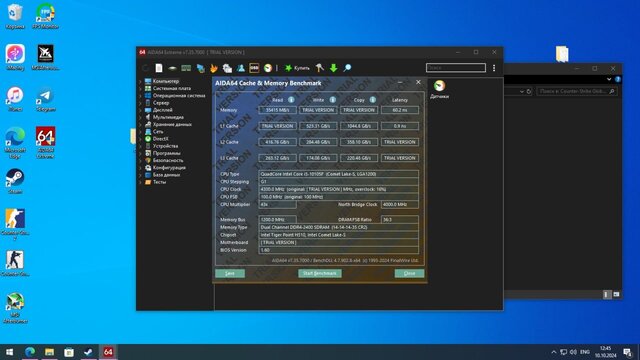Click the Memory read value 35415 MB/s
Viewport: 640px width, 360px height.
tap(278, 110)
